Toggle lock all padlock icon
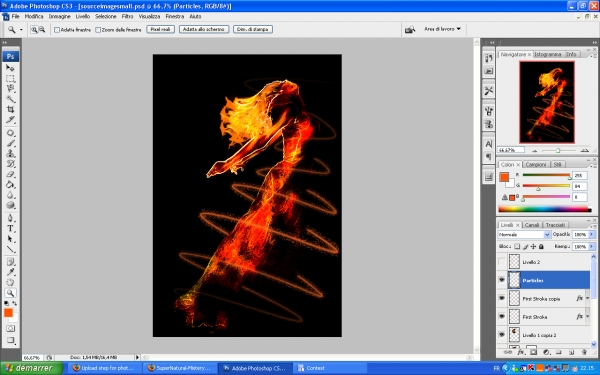Viewport: 600px width, 375px height. click(x=541, y=247)
